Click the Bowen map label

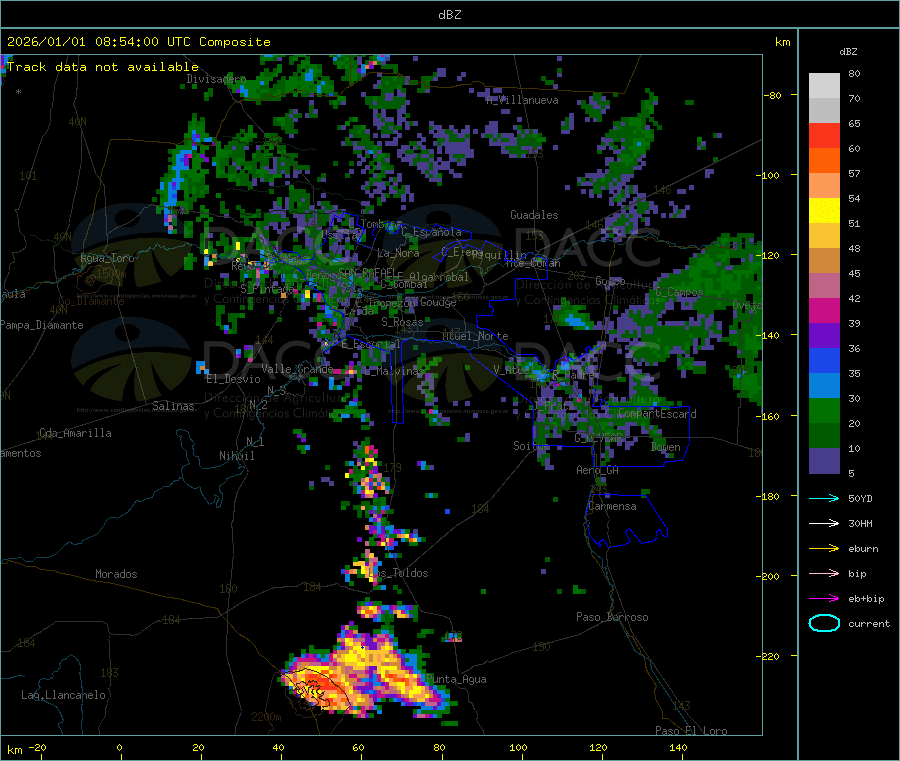tap(666, 446)
